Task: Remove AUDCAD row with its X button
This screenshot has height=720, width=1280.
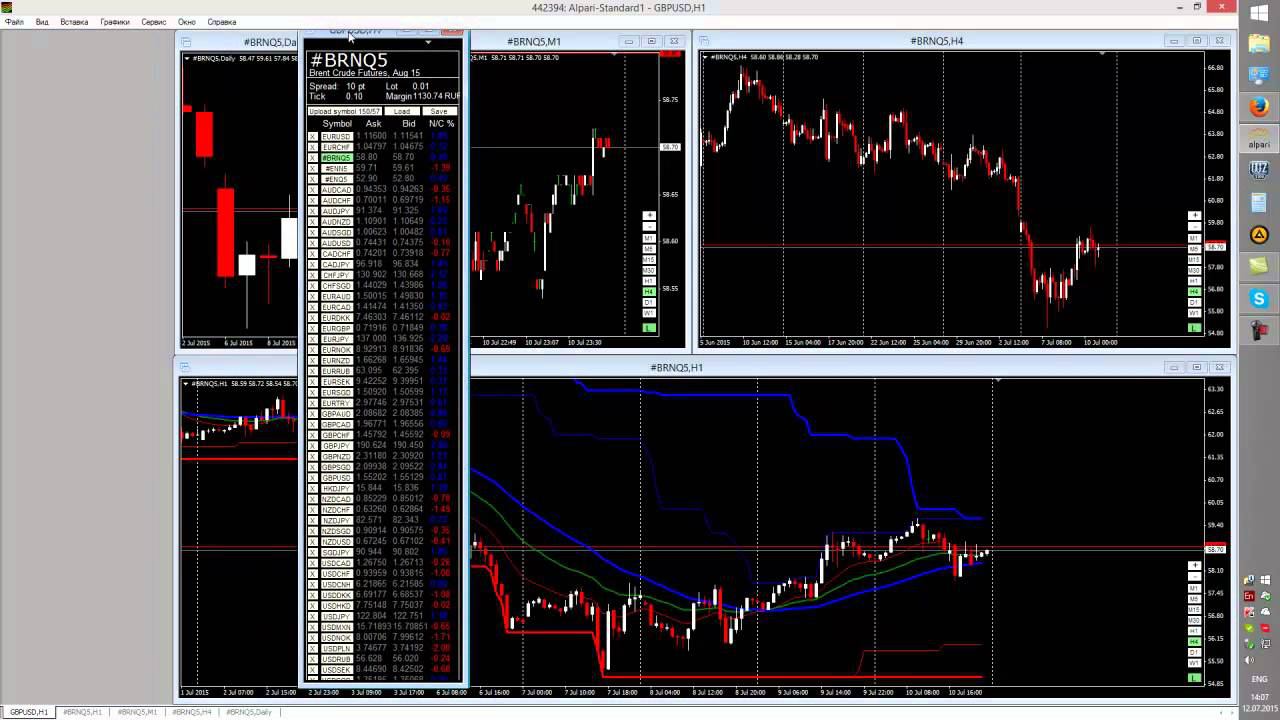Action: 312,189
